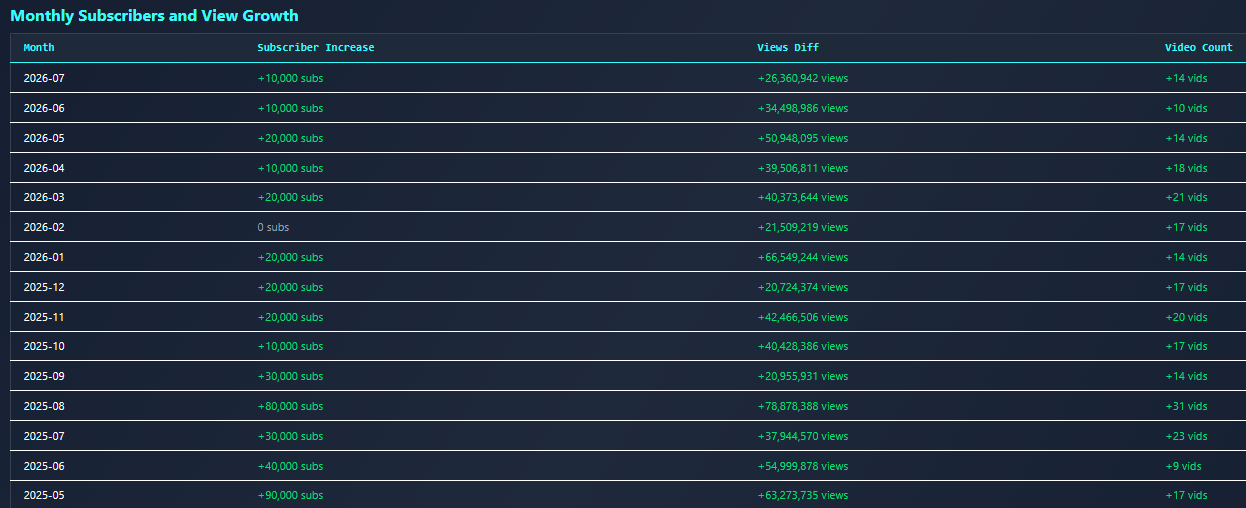Click the +26,360,942 views value
The image size is (1246, 508).
point(803,78)
